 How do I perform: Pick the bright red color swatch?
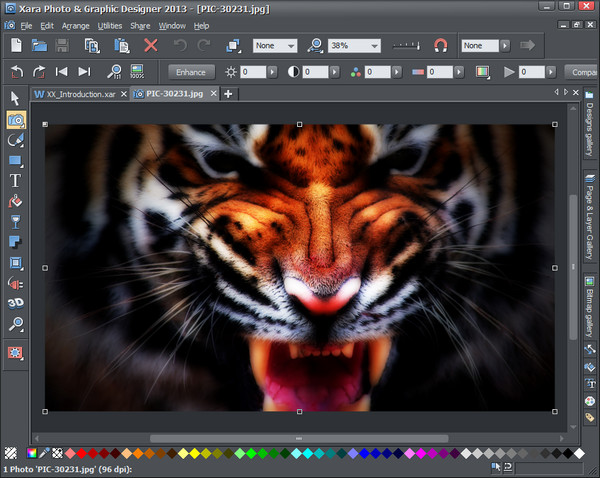(81, 454)
